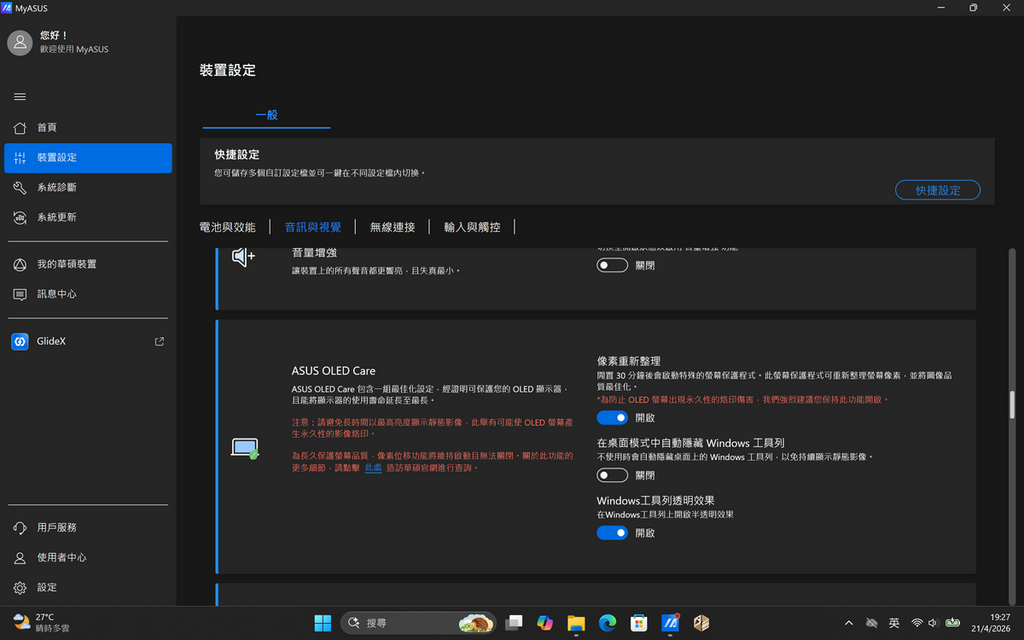This screenshot has width=1024, height=640.
Task: Click the 您好！ greeting text
Action: [54, 35]
